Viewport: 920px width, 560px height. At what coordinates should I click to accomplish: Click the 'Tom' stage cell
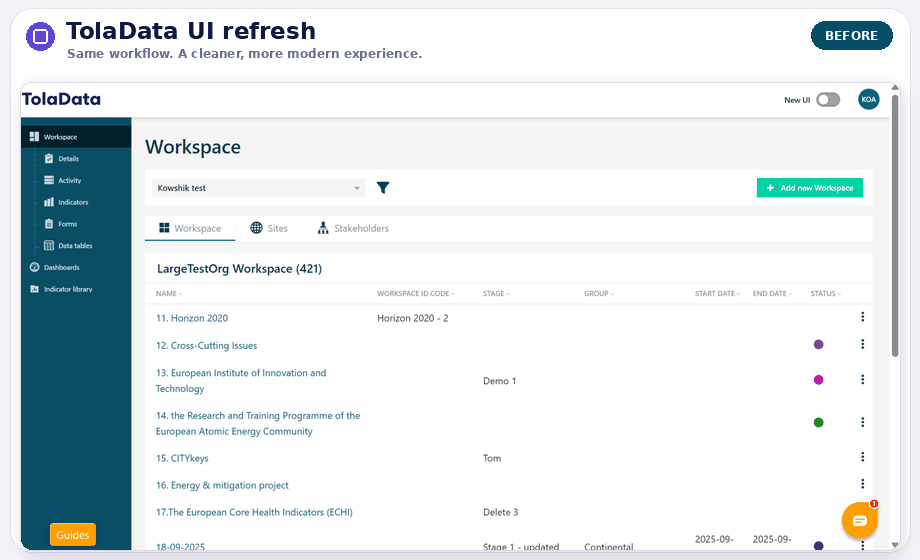[492, 458]
